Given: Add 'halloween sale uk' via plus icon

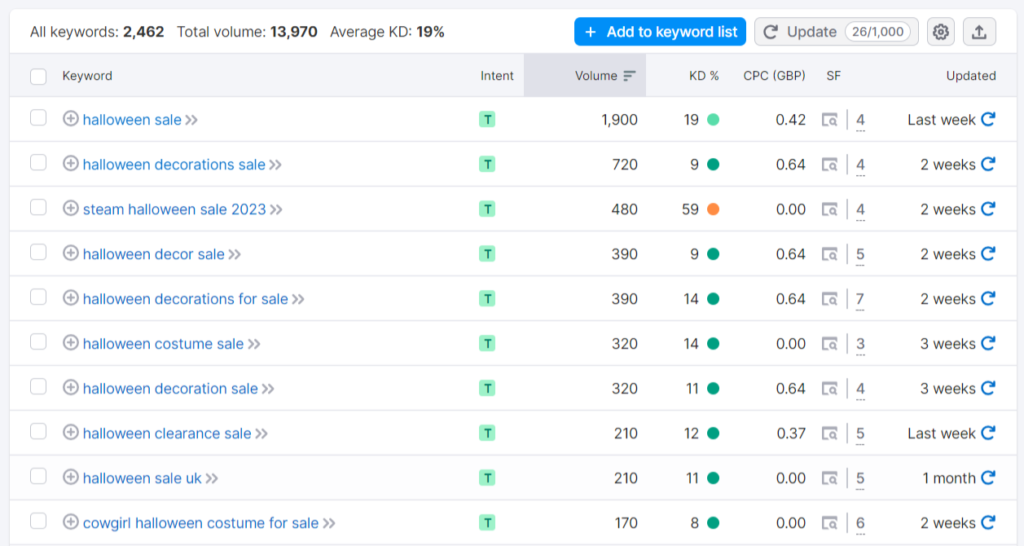Looking at the screenshot, I should (71, 477).
